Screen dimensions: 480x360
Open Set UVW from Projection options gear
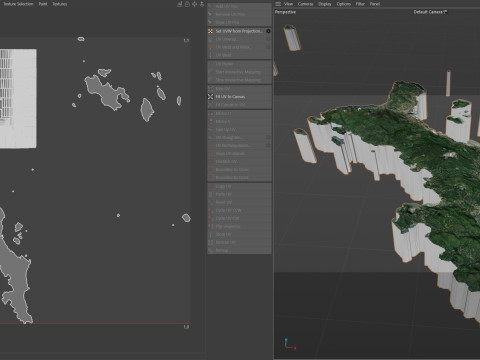tap(268, 31)
